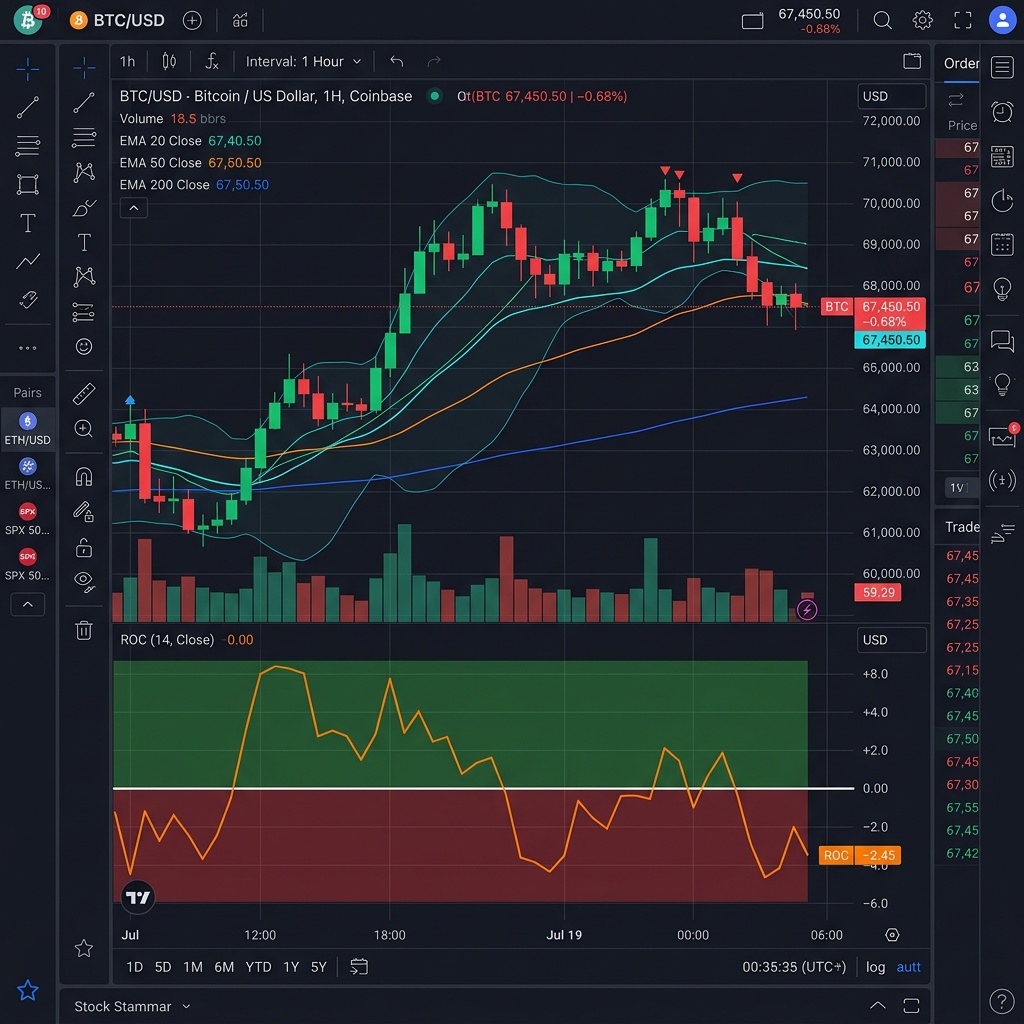Select the ETH/USD pair with the blue dollar icon

pyautogui.click(x=27, y=429)
